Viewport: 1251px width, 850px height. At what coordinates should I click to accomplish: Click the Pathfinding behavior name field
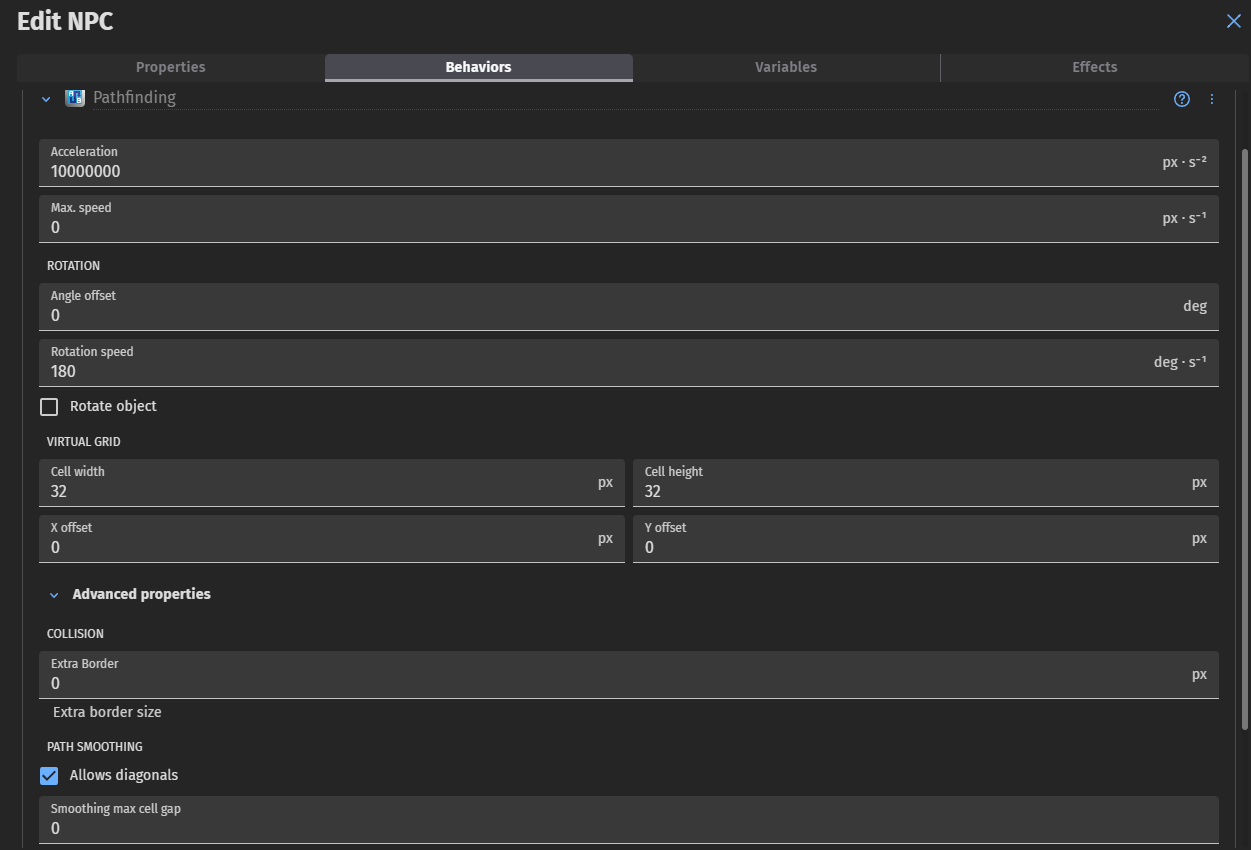pyautogui.click(x=625, y=98)
